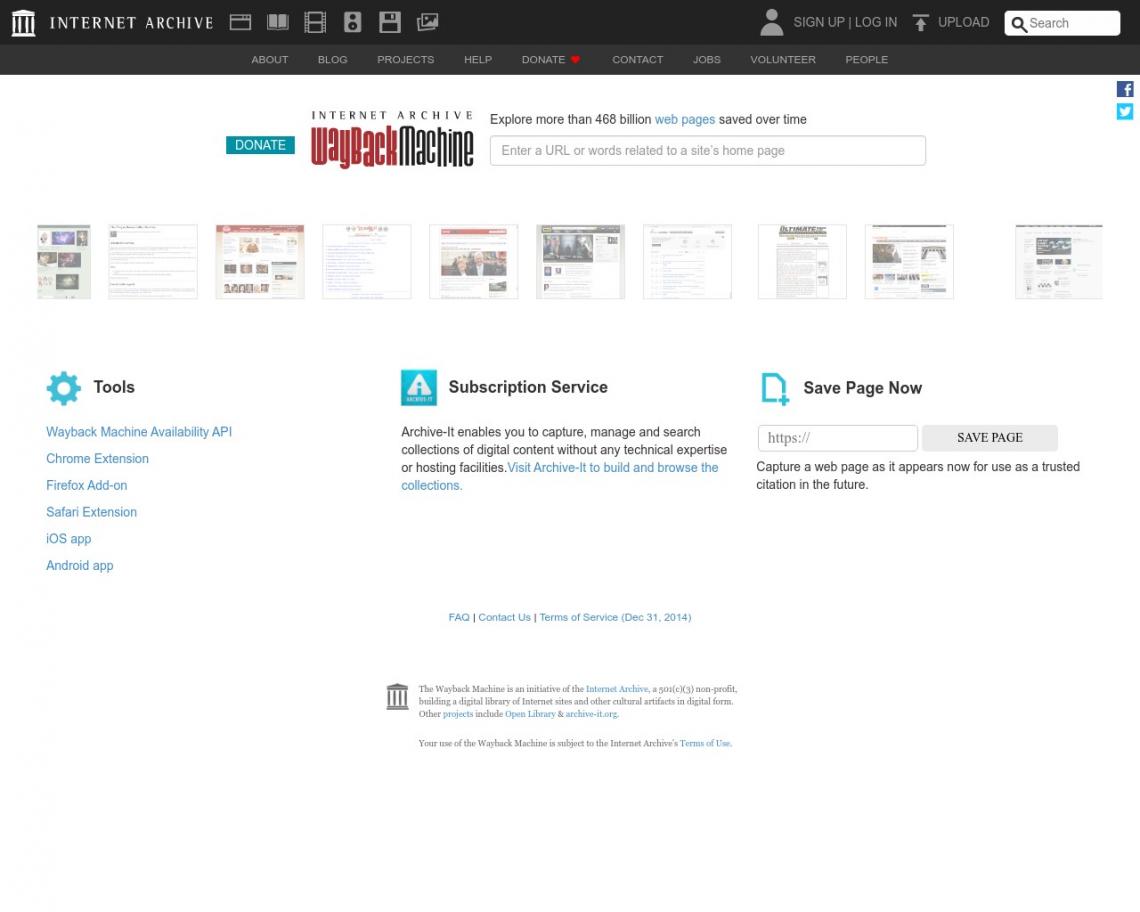Open the Terms of Use link
This screenshot has height=912, width=1140.
point(705,743)
